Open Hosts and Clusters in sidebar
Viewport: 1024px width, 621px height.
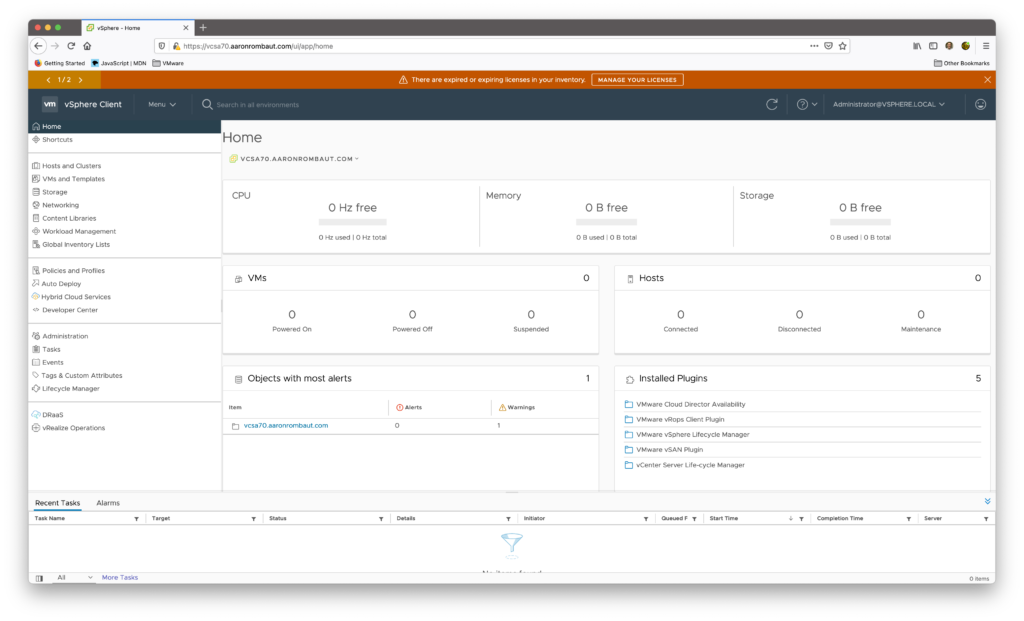(x=71, y=166)
